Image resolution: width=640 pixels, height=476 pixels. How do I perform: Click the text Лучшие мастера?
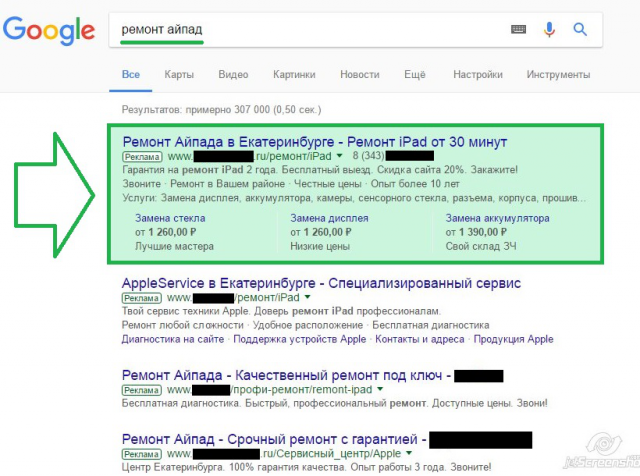tap(174, 247)
